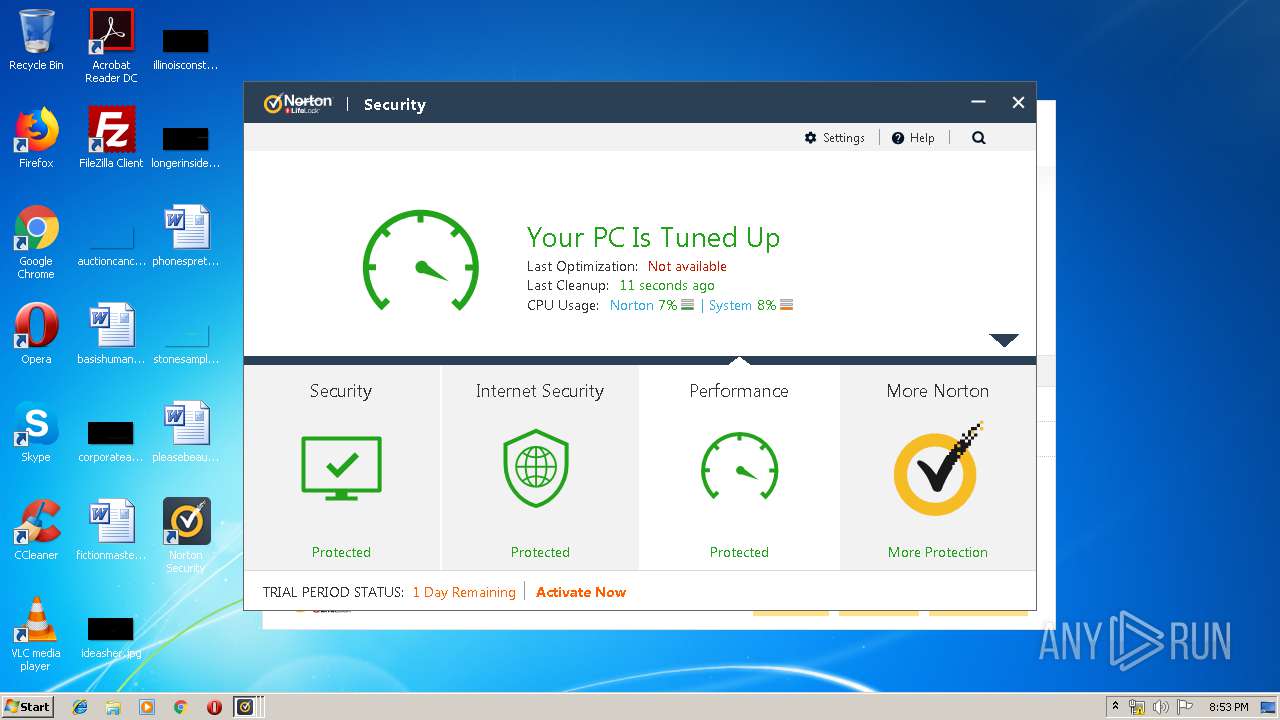Open Recycle Bin on the desktop
Screen dimensions: 1280x720
tap(36, 40)
